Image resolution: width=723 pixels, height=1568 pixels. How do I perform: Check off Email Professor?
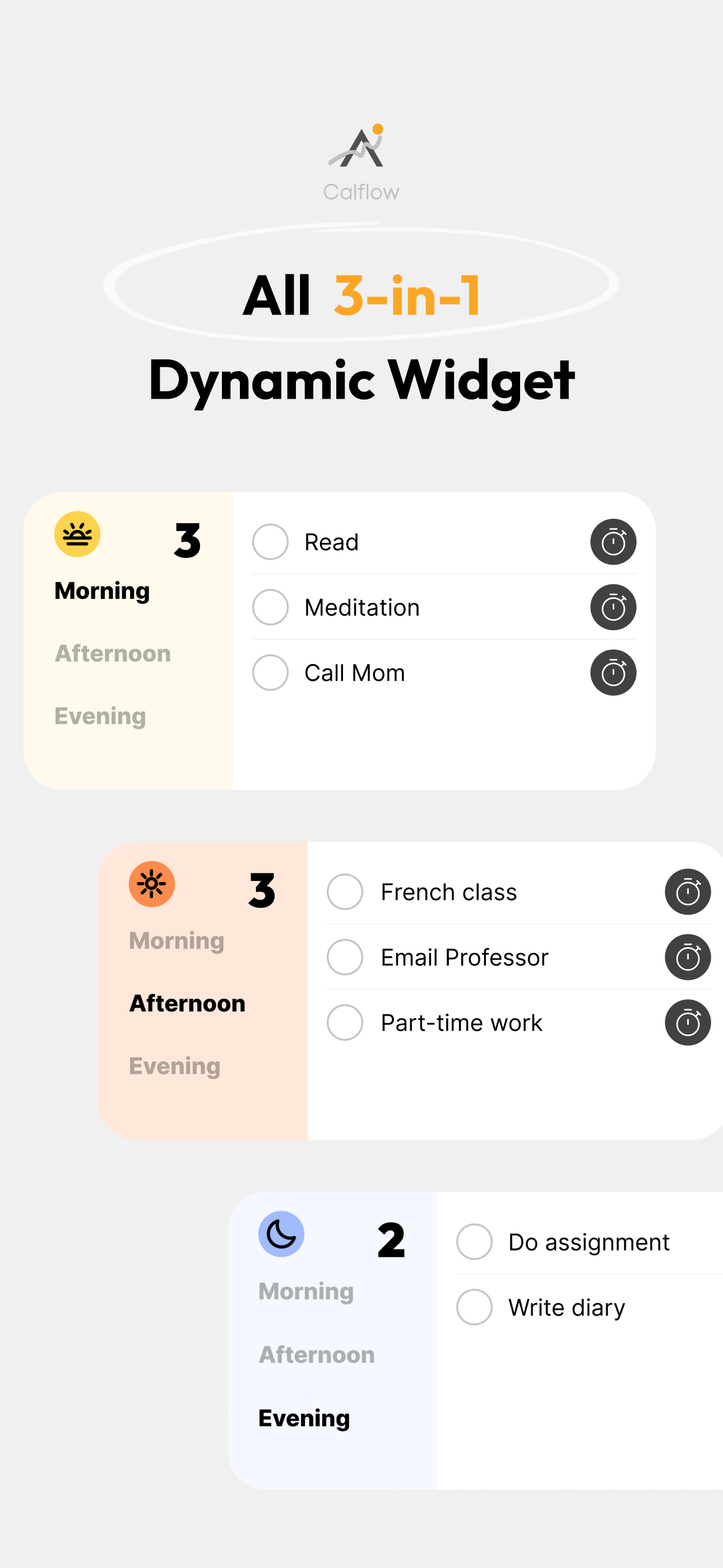[345, 957]
